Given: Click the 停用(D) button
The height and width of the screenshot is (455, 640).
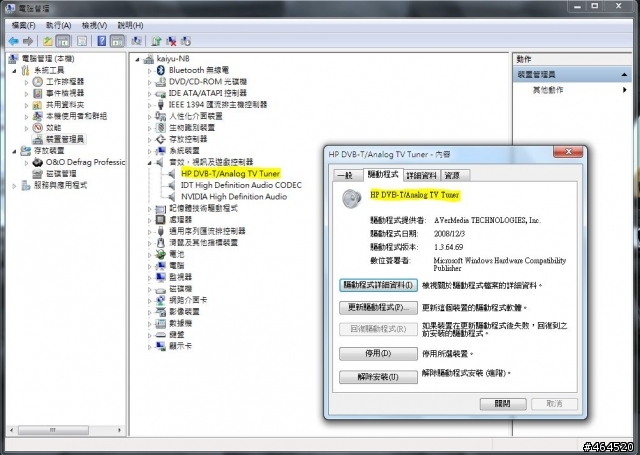Looking at the screenshot, I should tap(378, 353).
